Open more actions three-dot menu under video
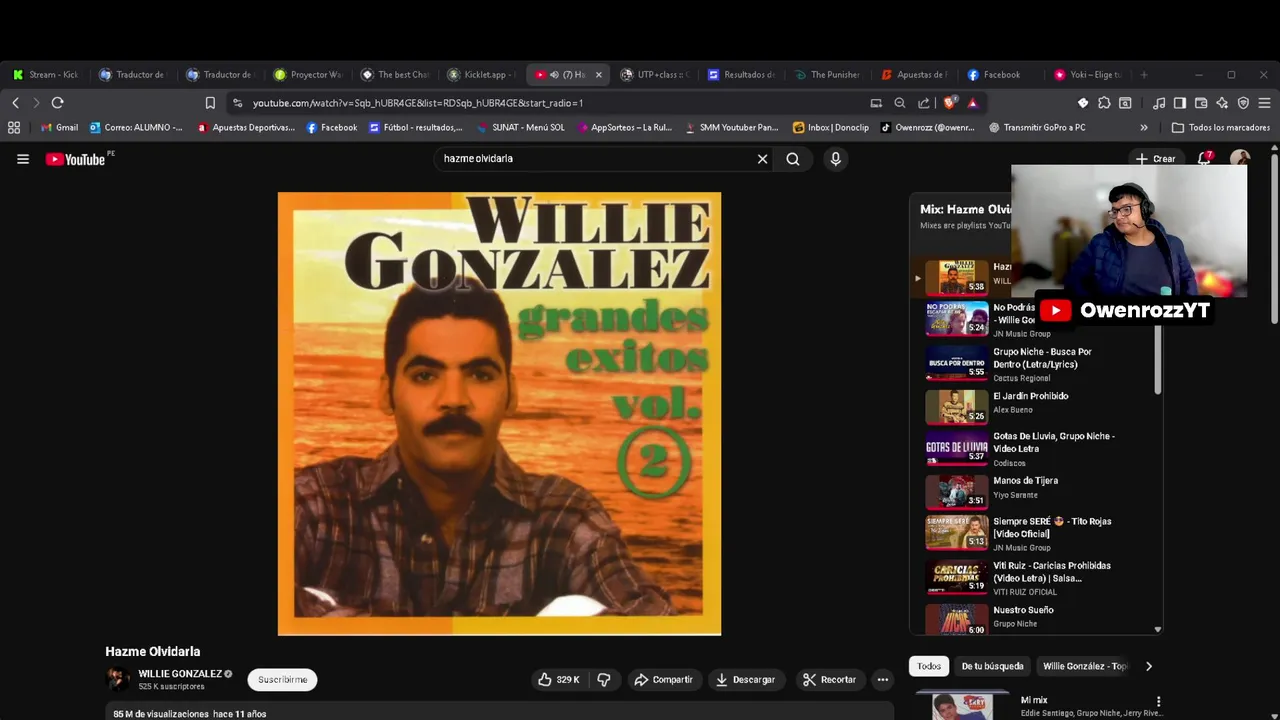The image size is (1280, 720). (882, 680)
